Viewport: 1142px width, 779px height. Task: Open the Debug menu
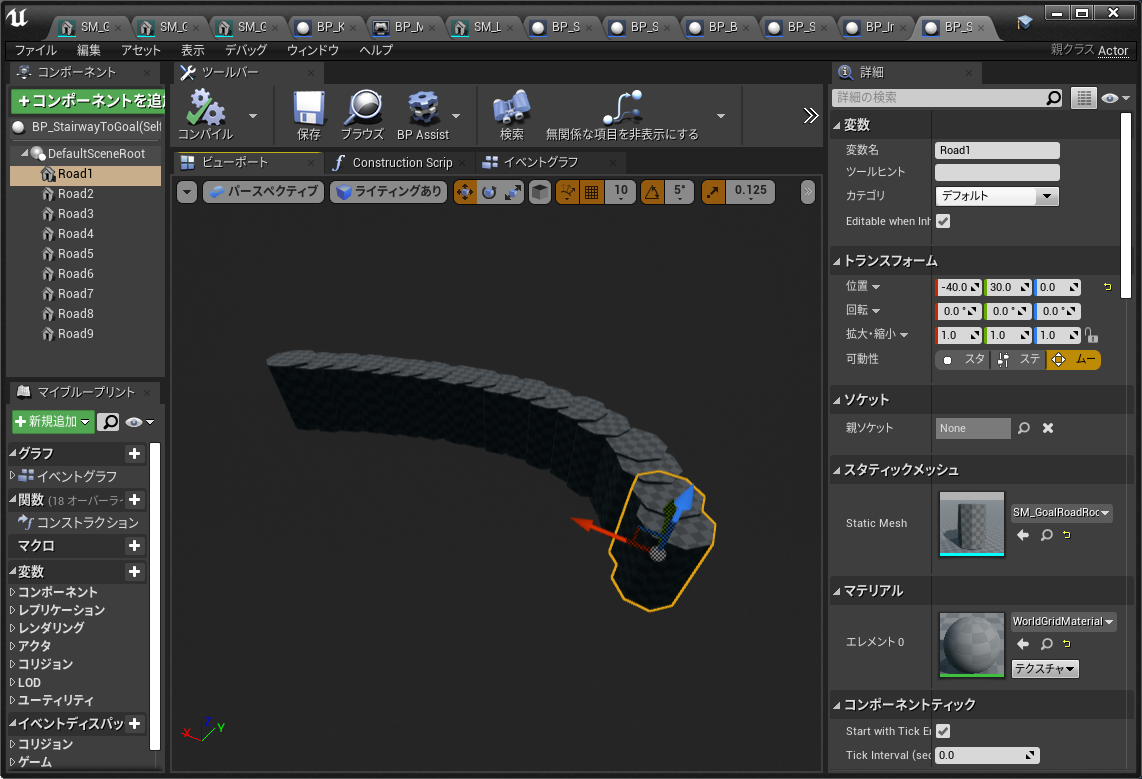tap(245, 50)
